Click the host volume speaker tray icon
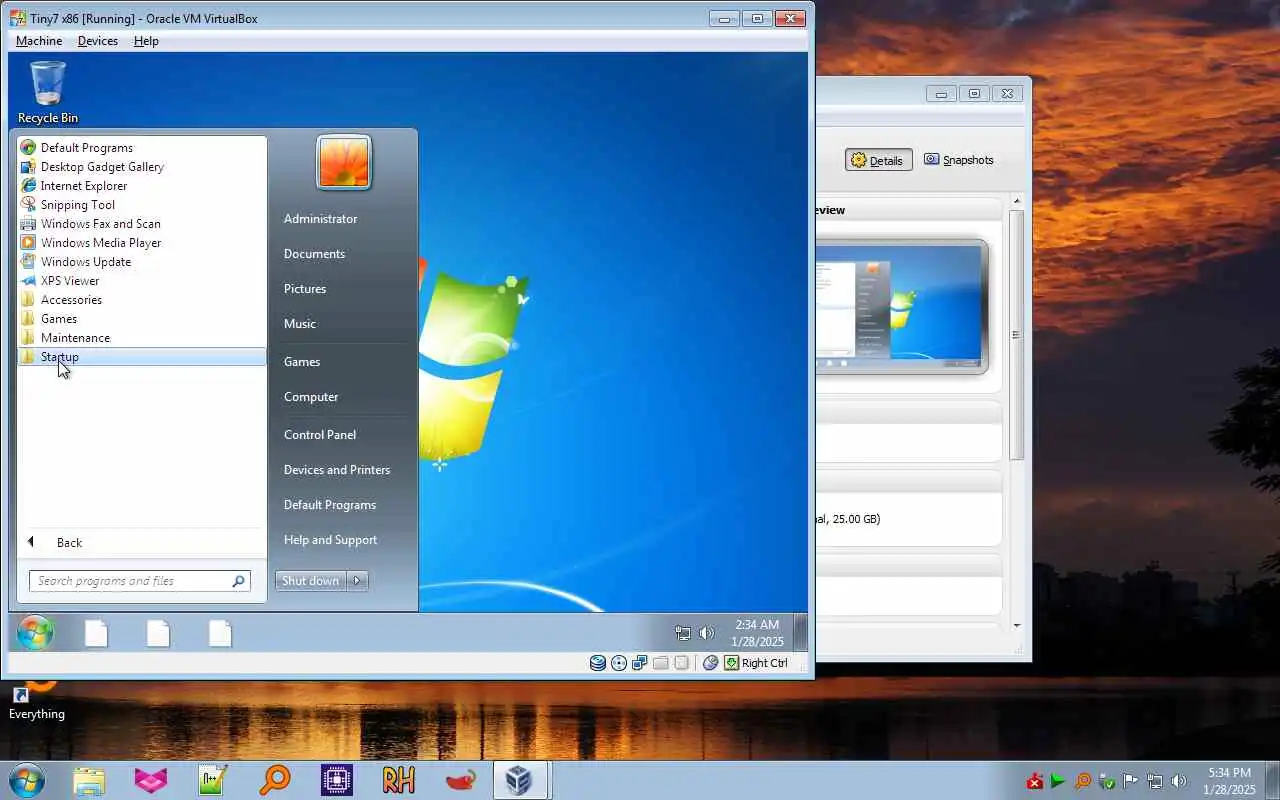Image resolution: width=1280 pixels, height=800 pixels. point(1179,781)
